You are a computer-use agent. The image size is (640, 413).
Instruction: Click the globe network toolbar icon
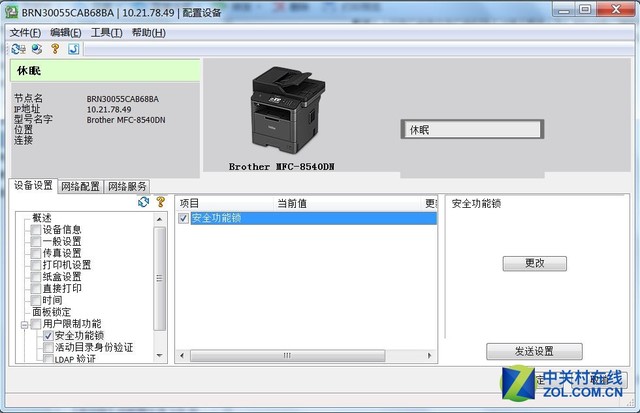coord(37,49)
